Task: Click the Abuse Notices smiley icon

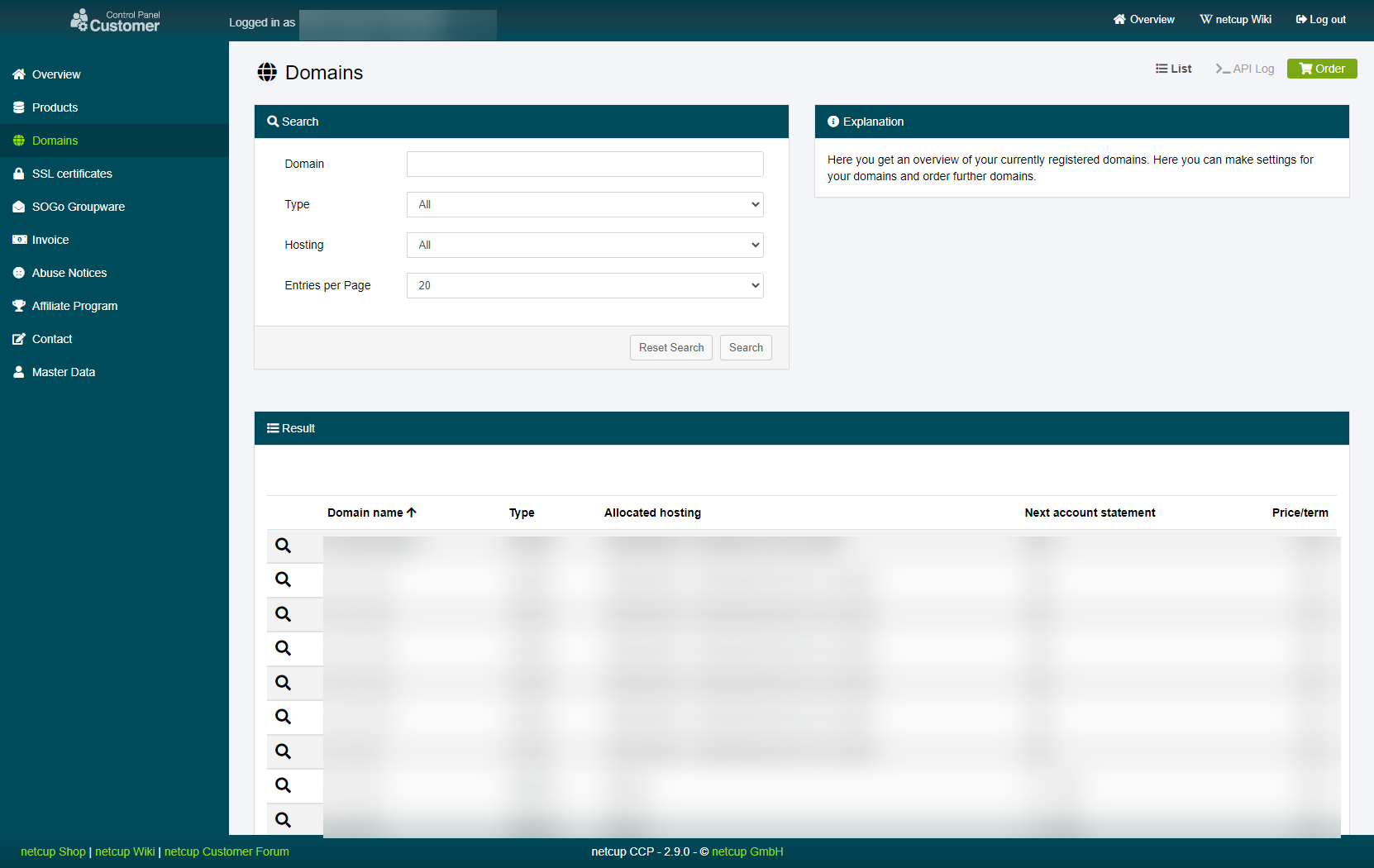Action: coord(19,273)
